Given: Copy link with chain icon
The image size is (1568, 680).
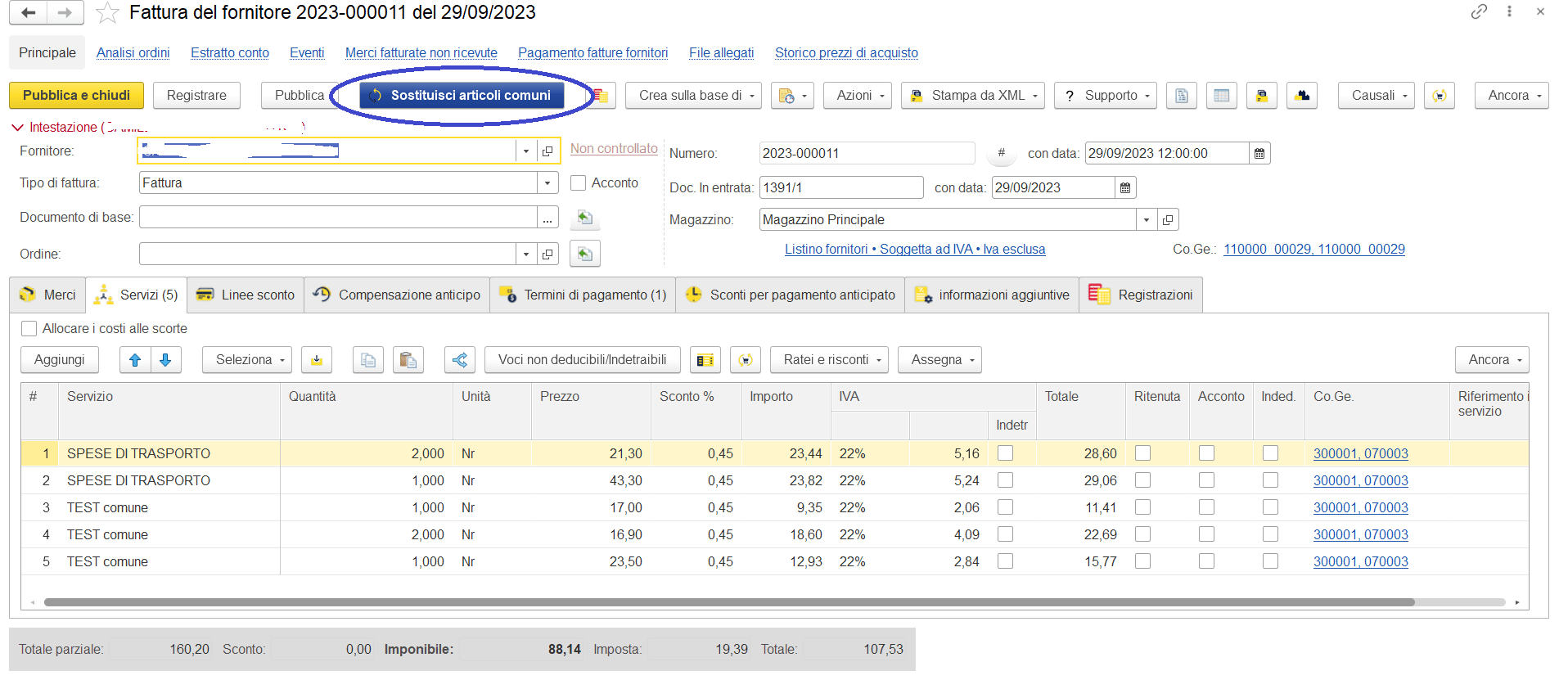Looking at the screenshot, I should point(1479,11).
